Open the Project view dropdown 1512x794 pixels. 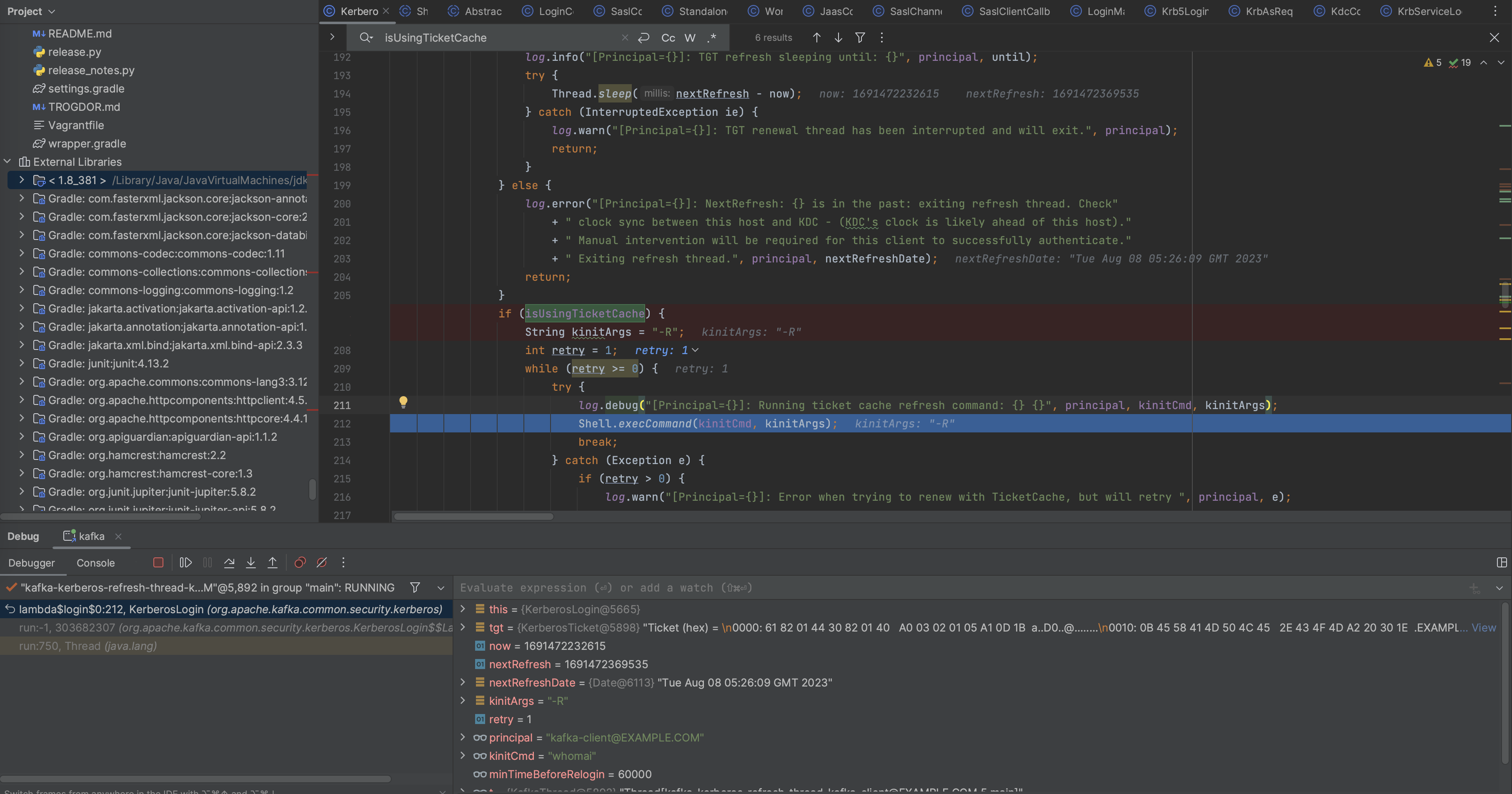(x=31, y=11)
